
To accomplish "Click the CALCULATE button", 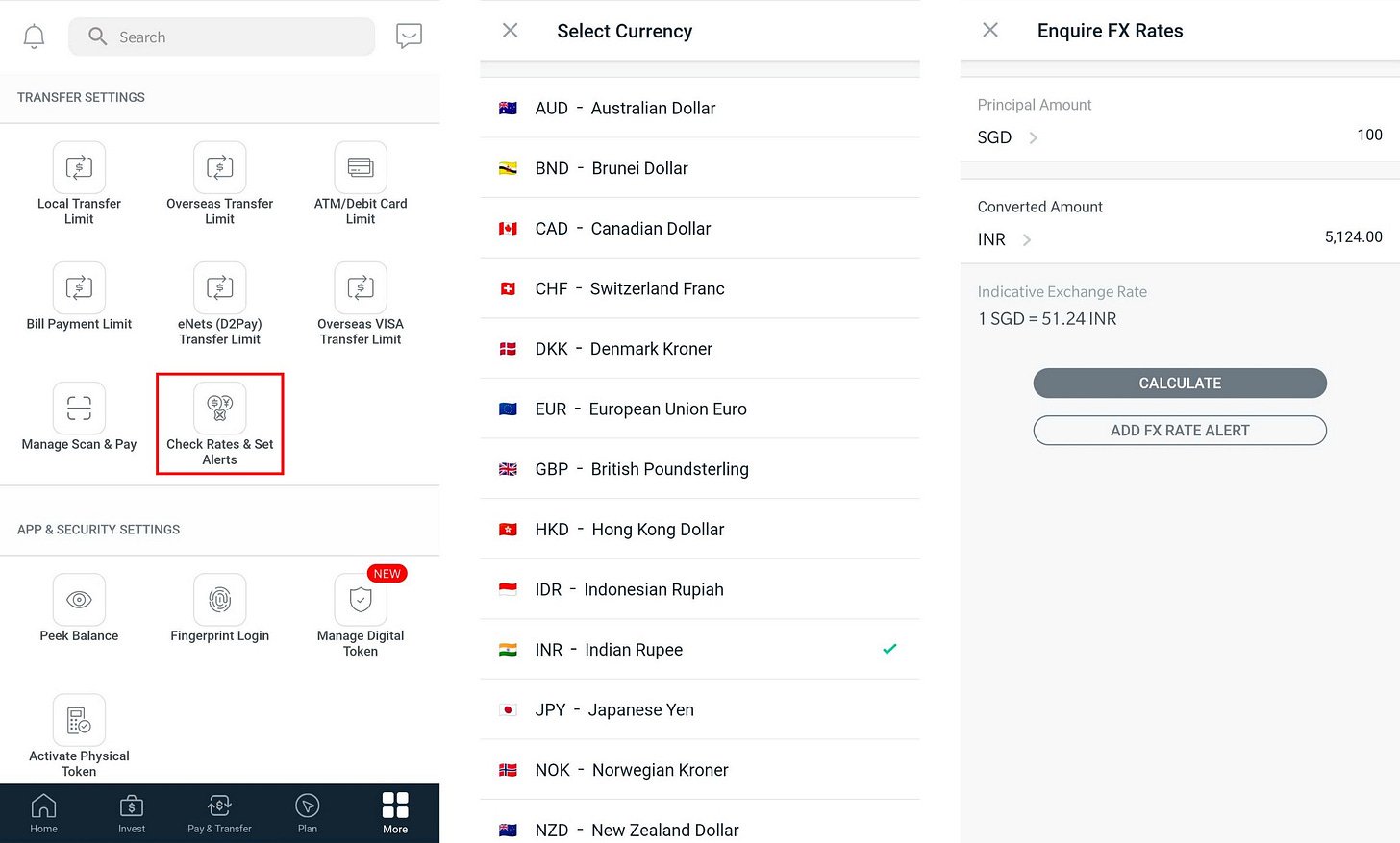I will [x=1180, y=384].
